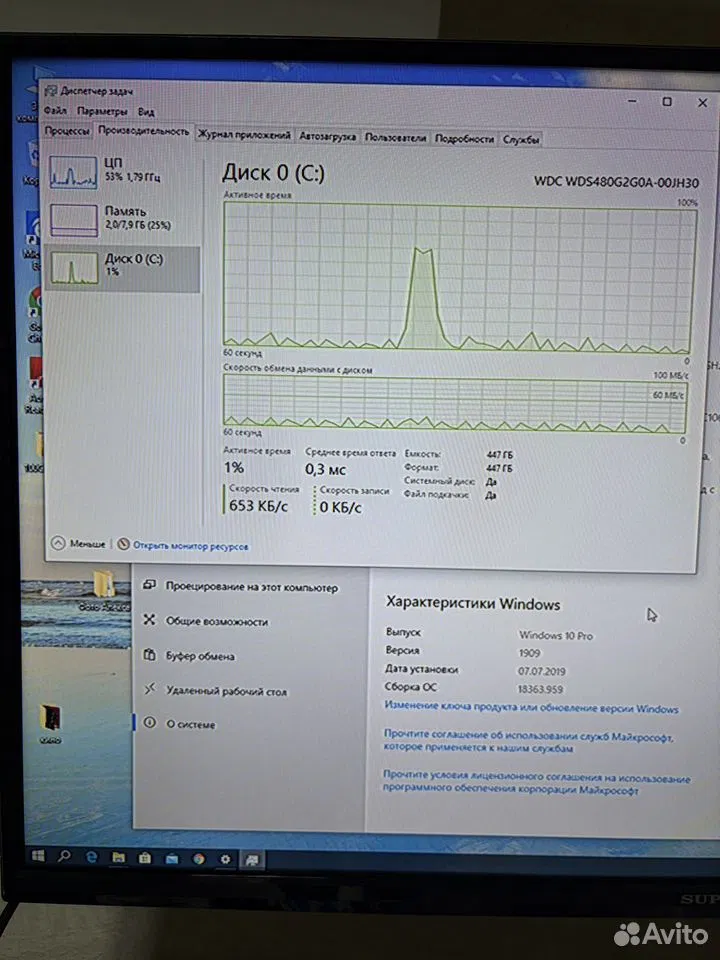Open the Подробности tab
The image size is (720, 960).
click(x=464, y=138)
